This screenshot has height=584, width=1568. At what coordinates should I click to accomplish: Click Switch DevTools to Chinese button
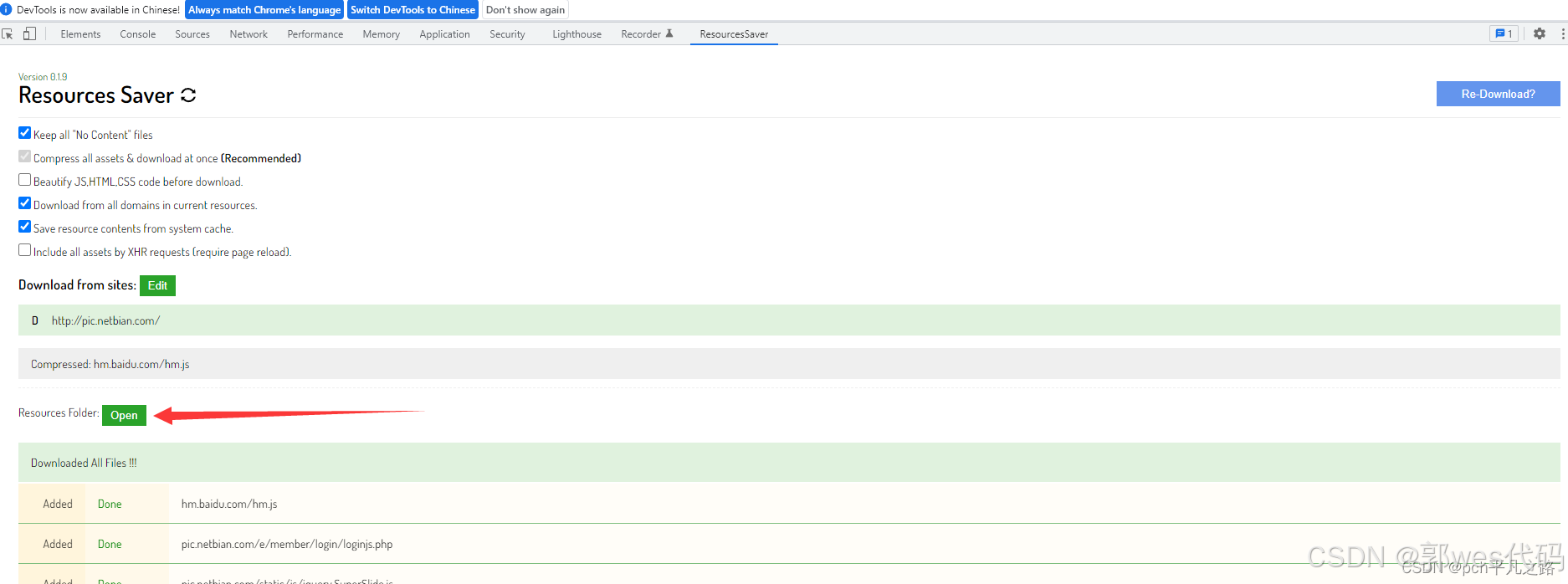click(412, 10)
